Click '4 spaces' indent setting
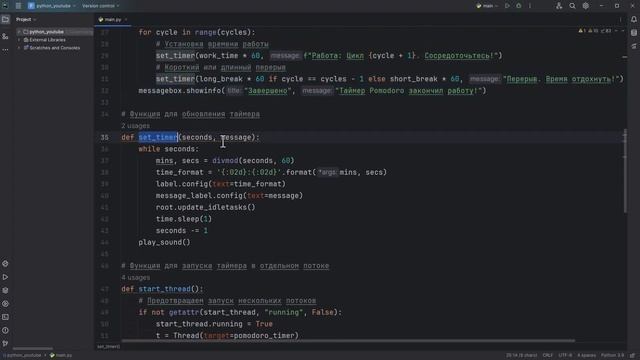The width and height of the screenshot is (640, 360). [x=586, y=356]
